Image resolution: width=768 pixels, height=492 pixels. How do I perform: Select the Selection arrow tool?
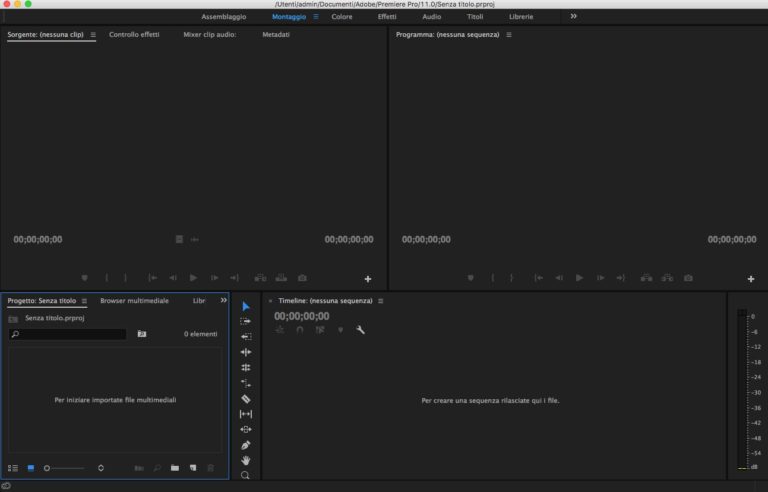point(246,306)
